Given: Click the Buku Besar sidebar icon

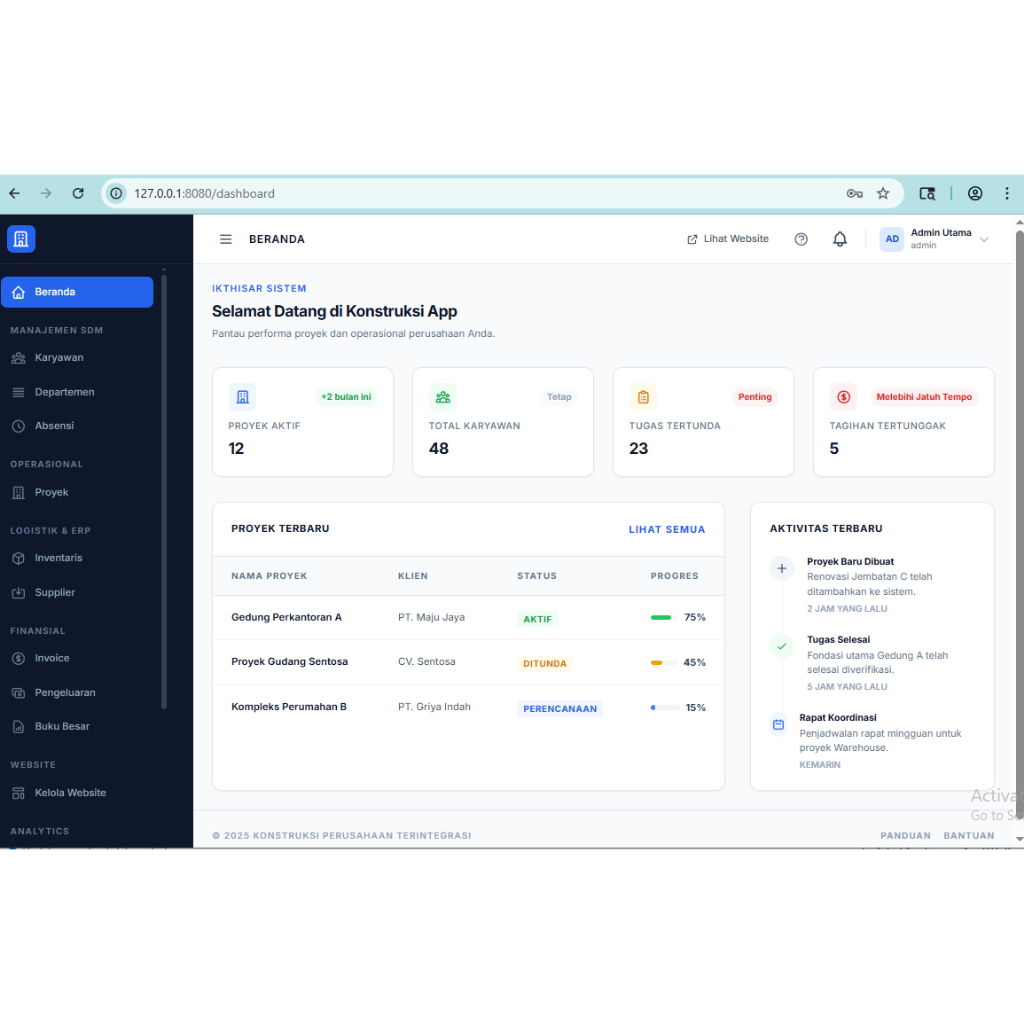Looking at the screenshot, I should pos(18,726).
